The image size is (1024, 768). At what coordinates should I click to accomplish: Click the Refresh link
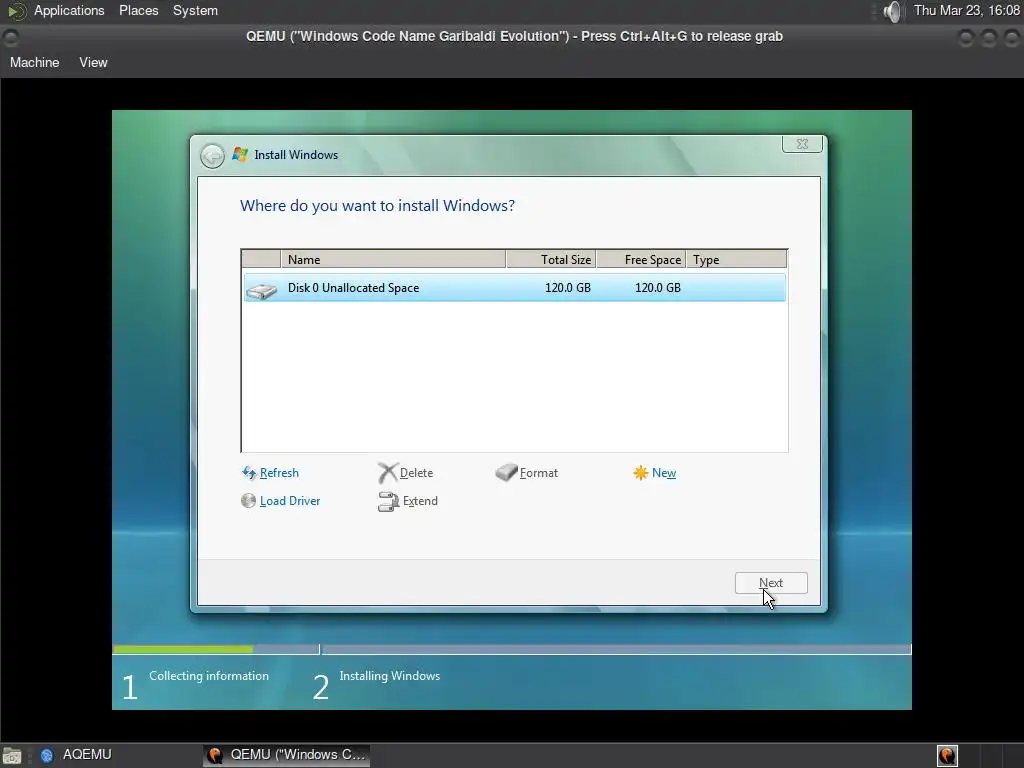pyautogui.click(x=280, y=473)
